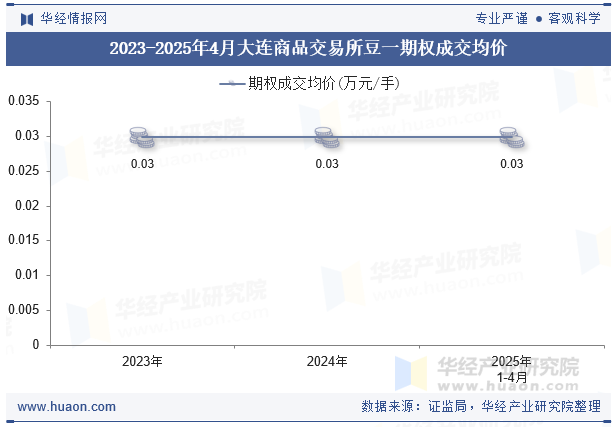Click the 2023年 x-axis label
The width and height of the screenshot is (615, 427).
tap(142, 361)
